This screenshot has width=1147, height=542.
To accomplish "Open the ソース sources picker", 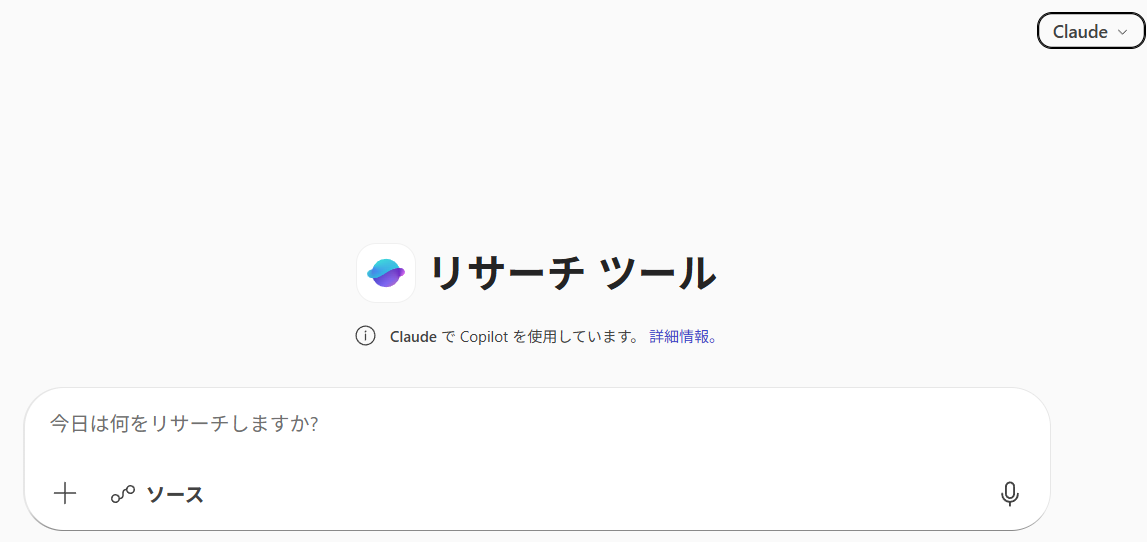I will (157, 494).
